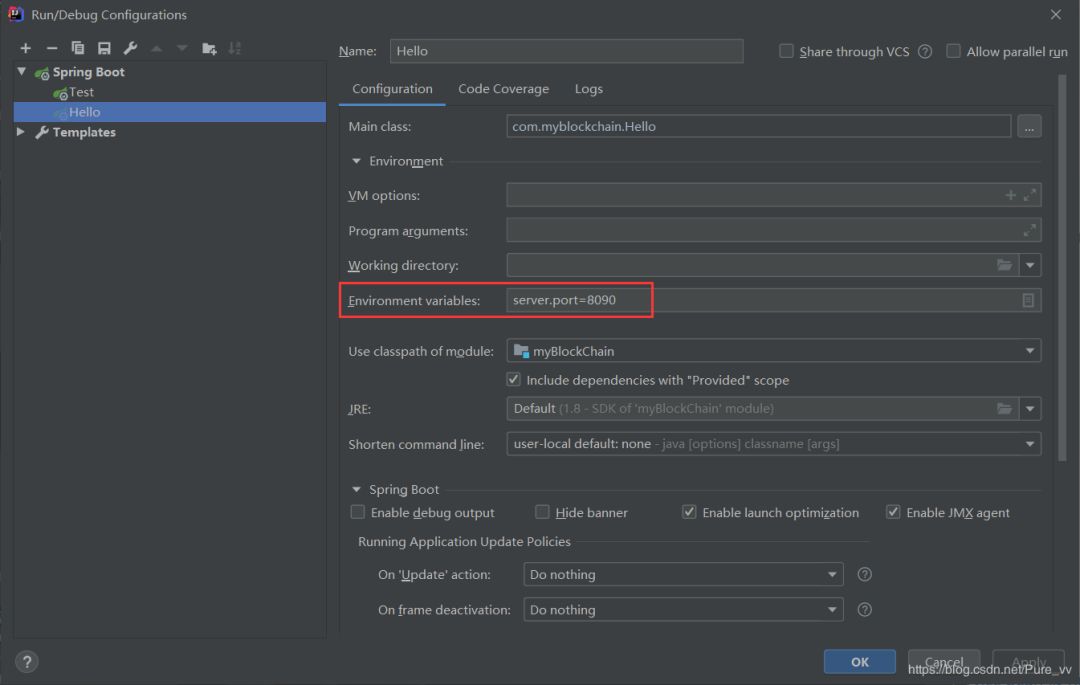Click the help question mark icon
1080x685 pixels.
click(x=27, y=661)
